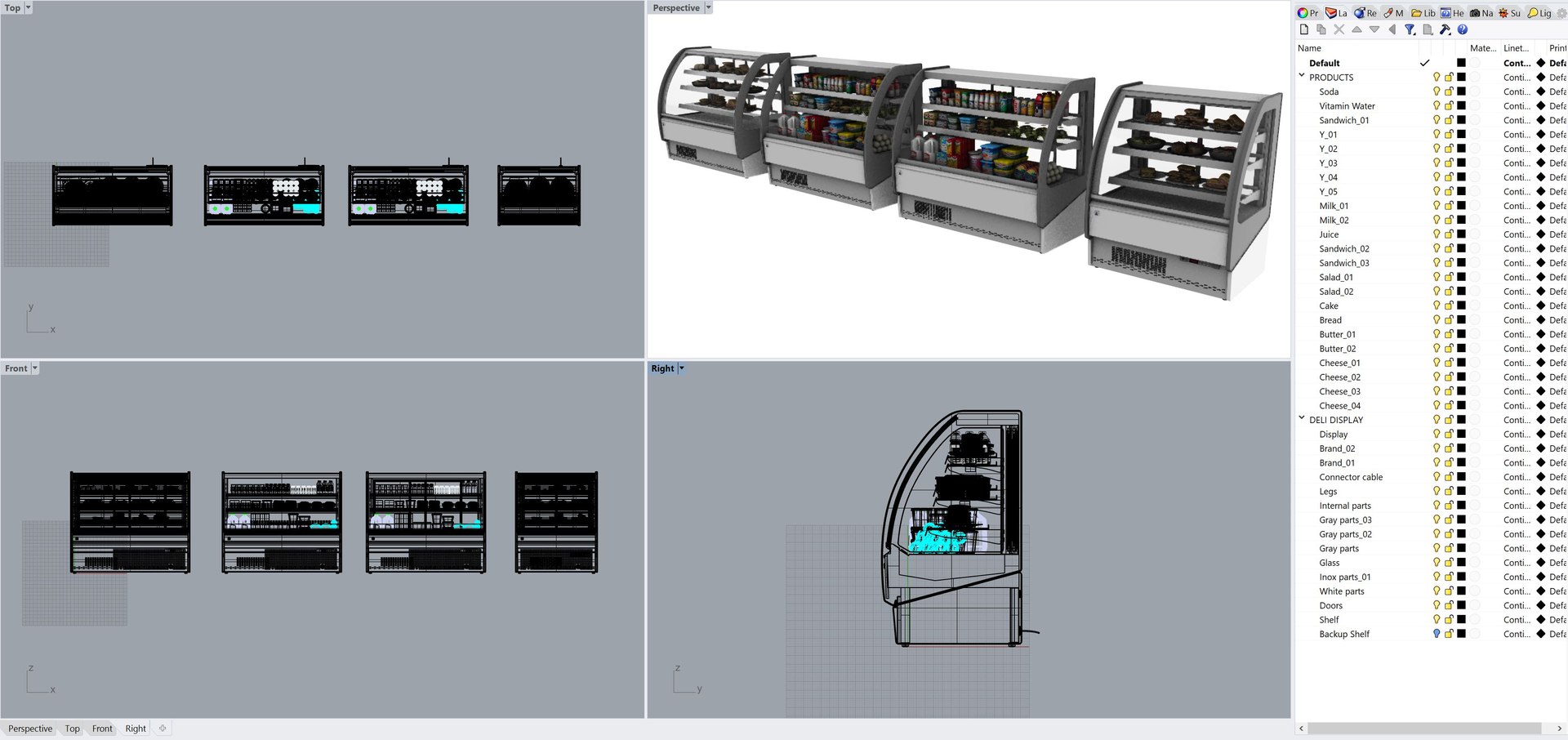The image size is (1568, 740).
Task: Click the blue Help question icon
Action: click(x=1463, y=29)
